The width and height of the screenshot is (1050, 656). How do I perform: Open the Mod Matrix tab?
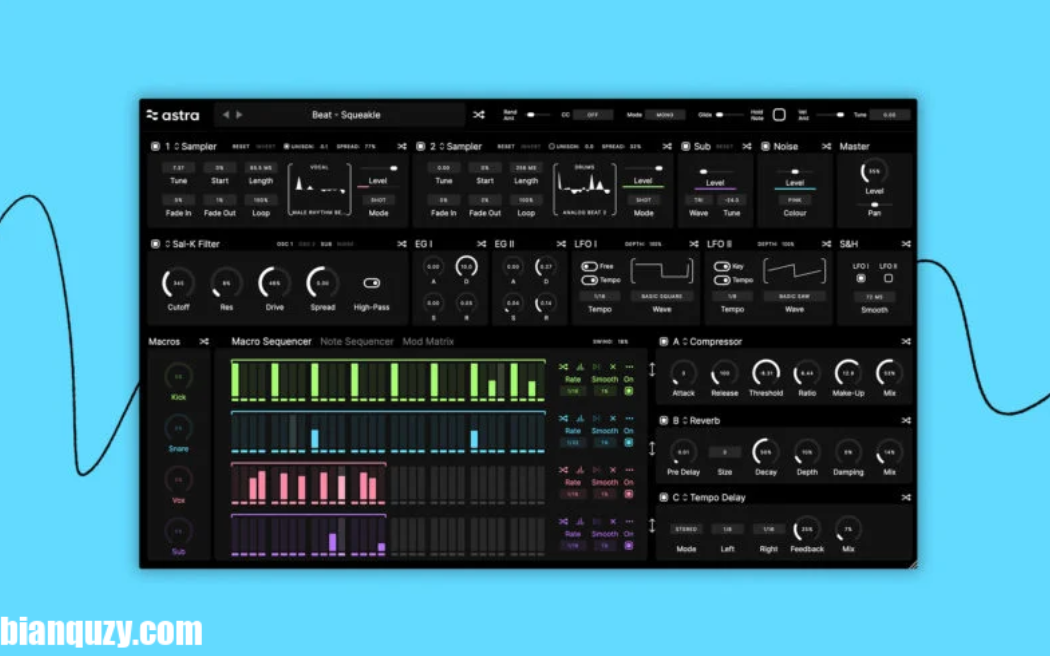(428, 342)
